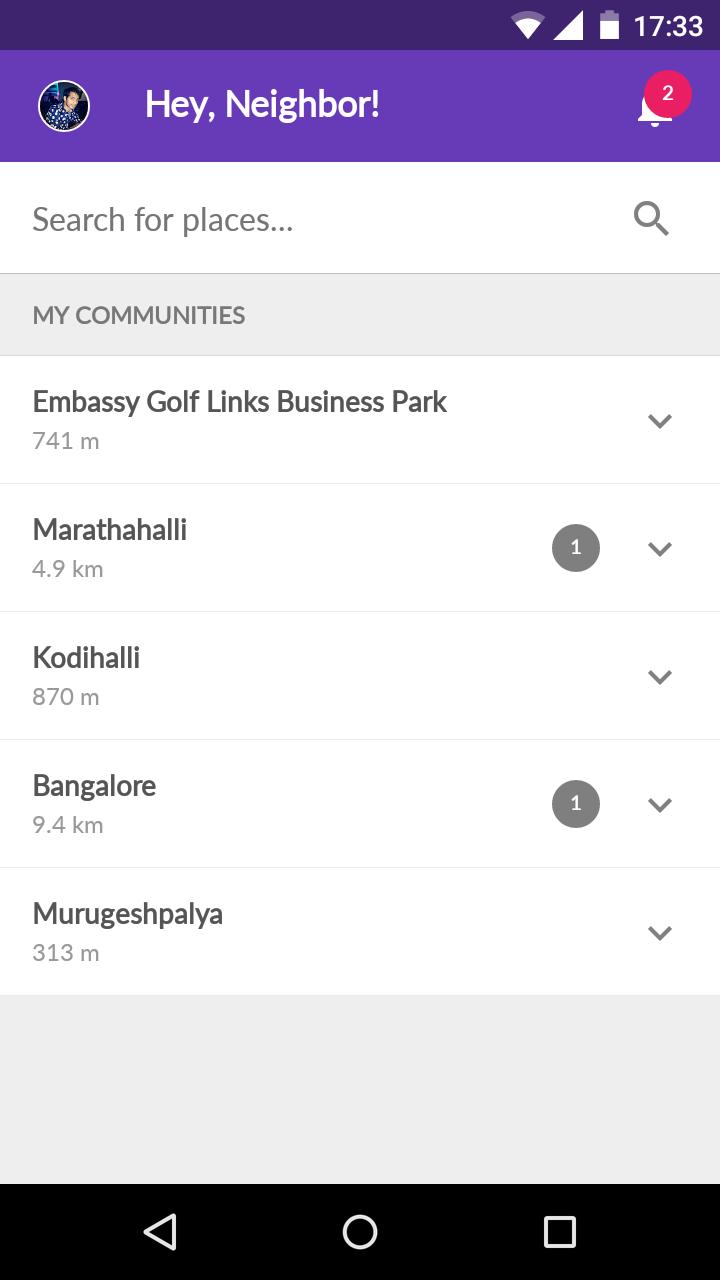720x1280 pixels.
Task: Tap the search magnifier icon
Action: coord(651,218)
